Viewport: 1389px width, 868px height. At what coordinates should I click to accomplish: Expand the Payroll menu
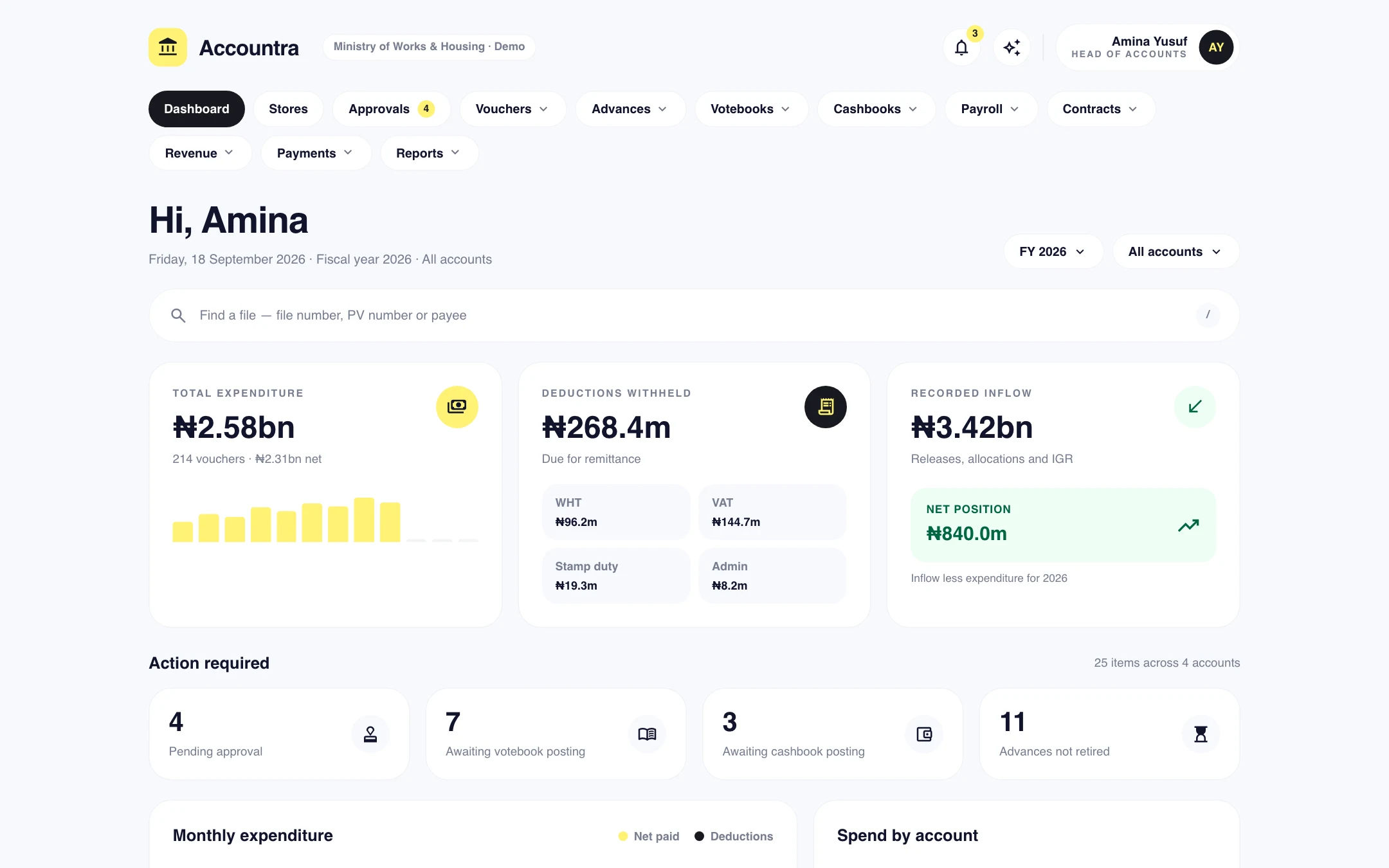(x=990, y=109)
